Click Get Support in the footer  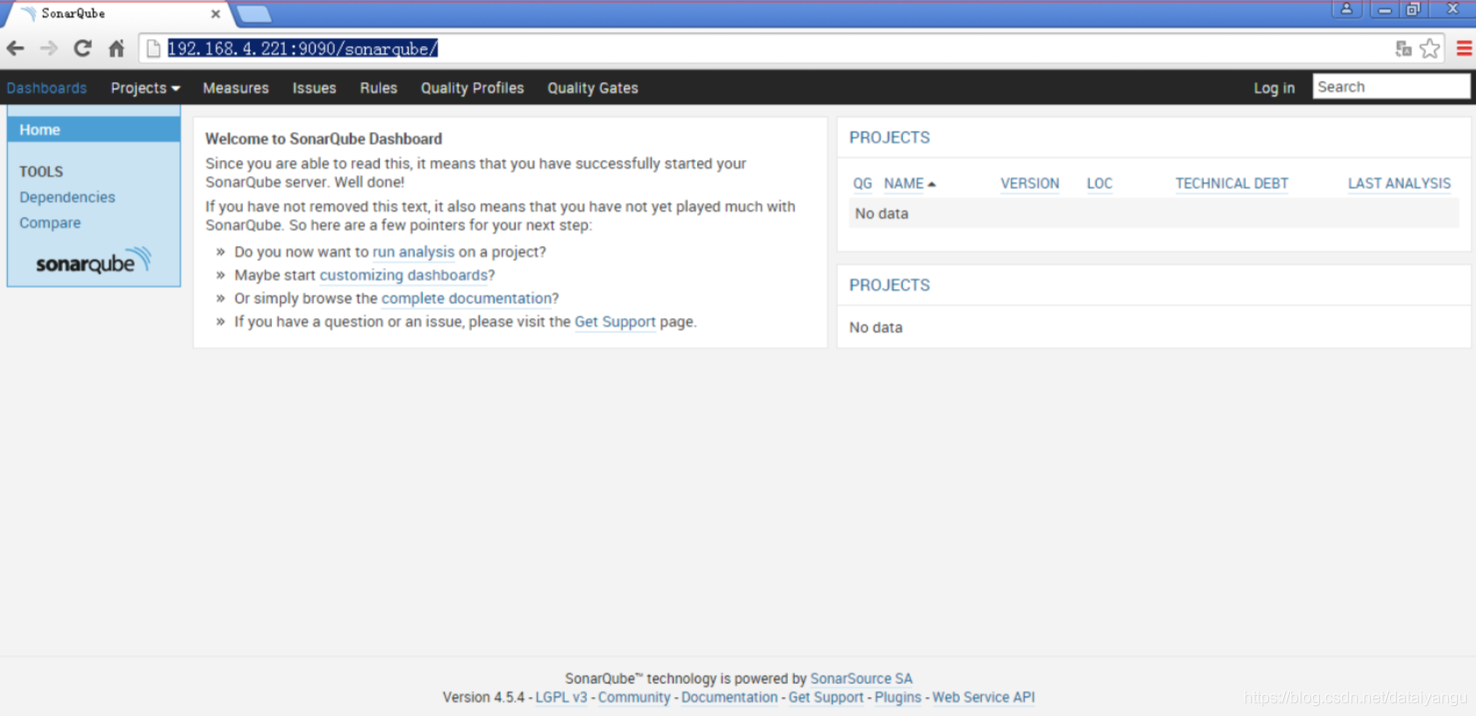tap(826, 698)
